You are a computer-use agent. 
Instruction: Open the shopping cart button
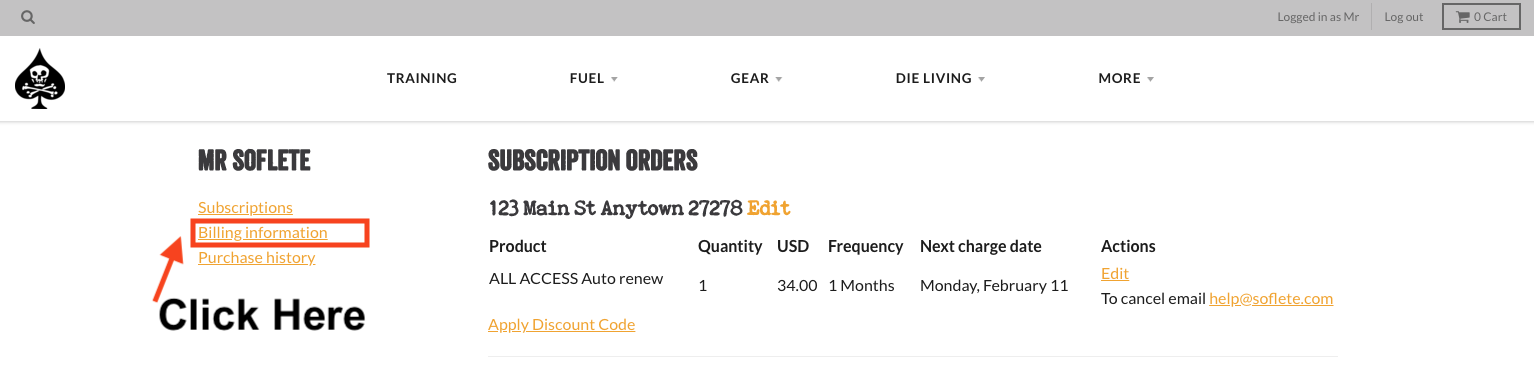(x=1481, y=17)
